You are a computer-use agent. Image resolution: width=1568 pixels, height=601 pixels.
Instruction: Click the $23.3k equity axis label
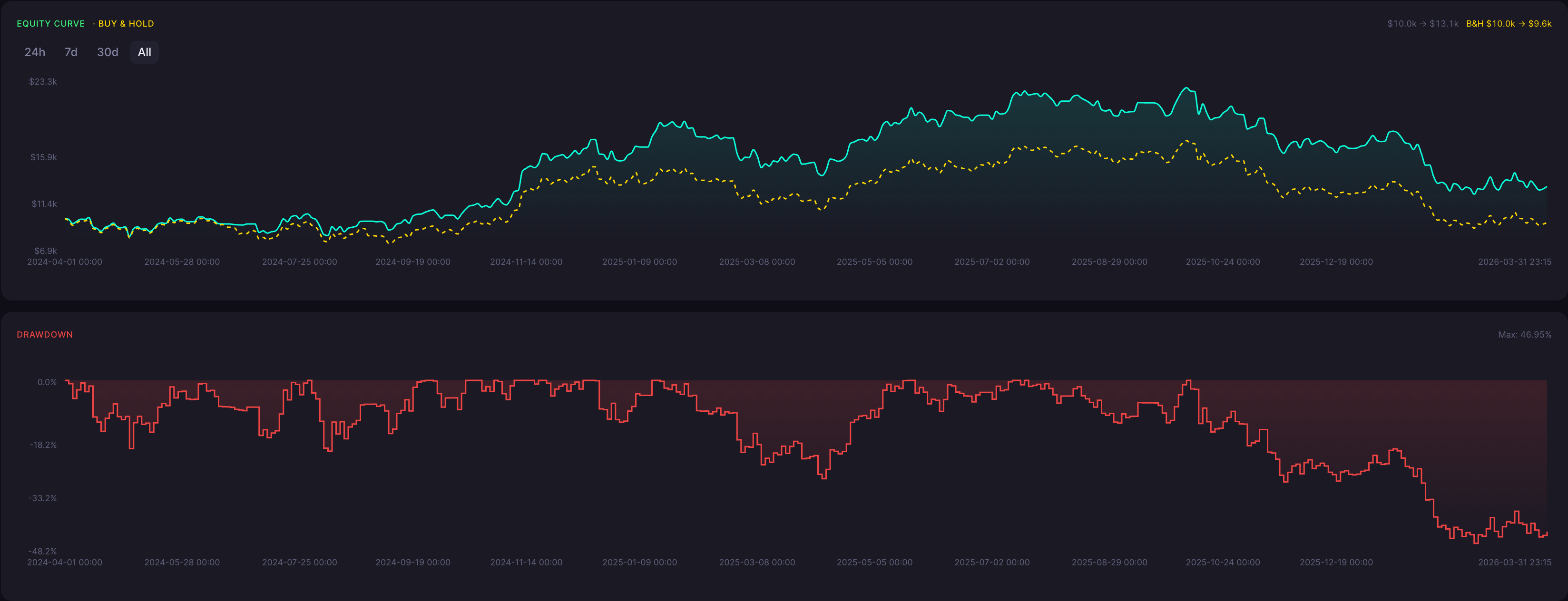click(x=43, y=81)
